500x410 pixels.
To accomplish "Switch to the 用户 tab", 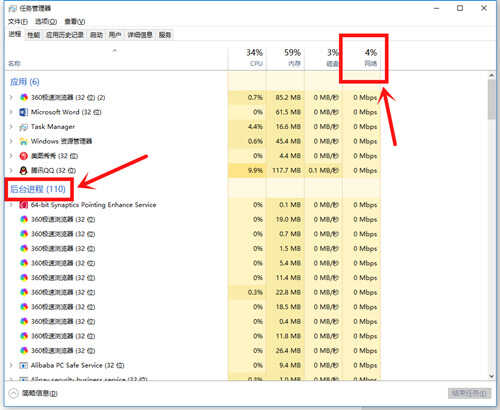I will (115, 35).
